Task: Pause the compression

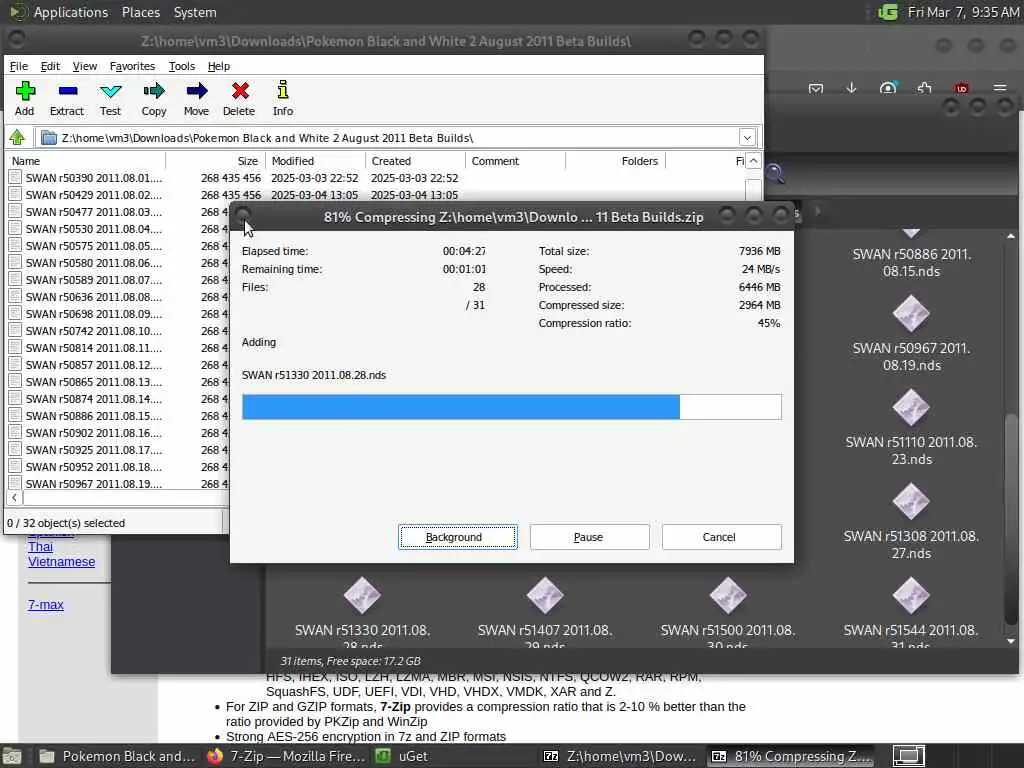Action: coord(589,537)
